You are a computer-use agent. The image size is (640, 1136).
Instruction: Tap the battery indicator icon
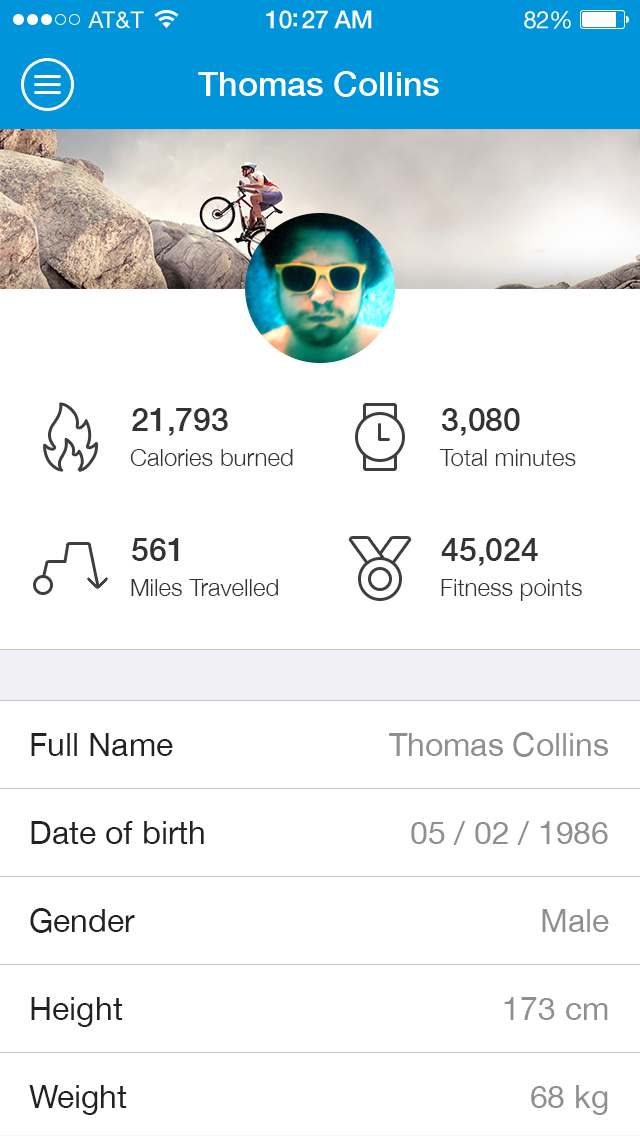click(x=603, y=20)
